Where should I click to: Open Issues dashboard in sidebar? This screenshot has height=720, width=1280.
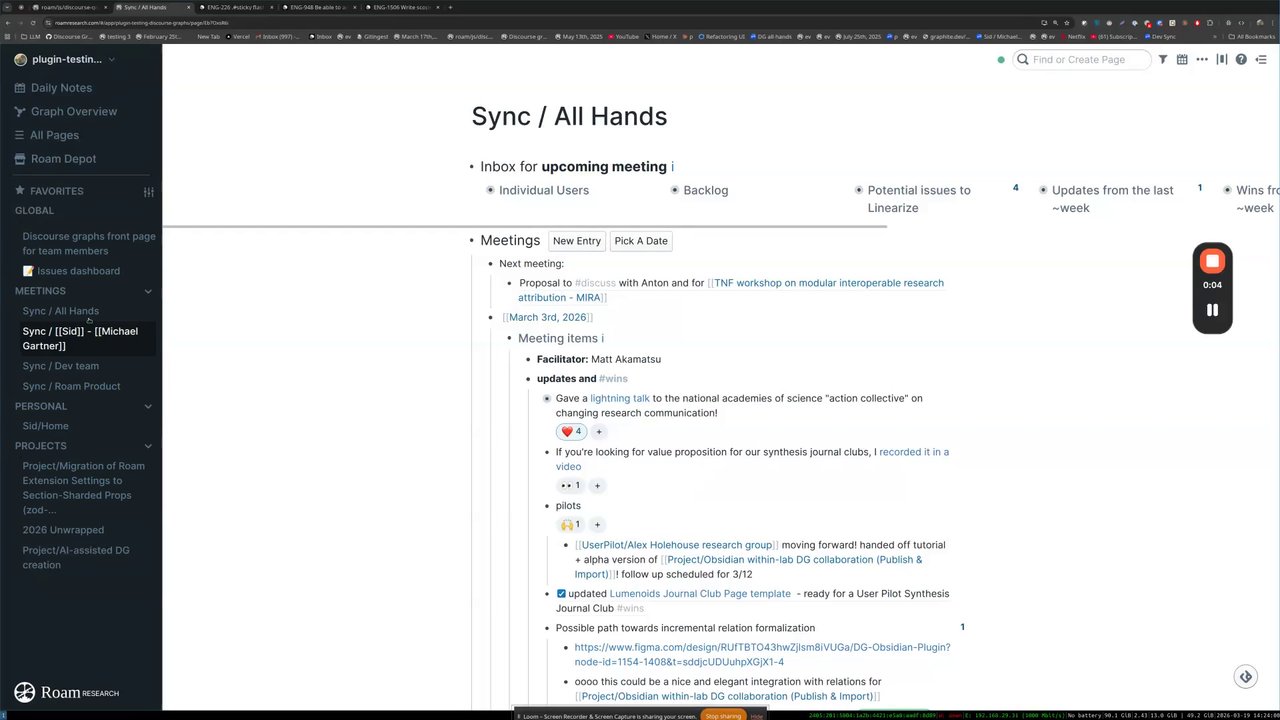71,271
